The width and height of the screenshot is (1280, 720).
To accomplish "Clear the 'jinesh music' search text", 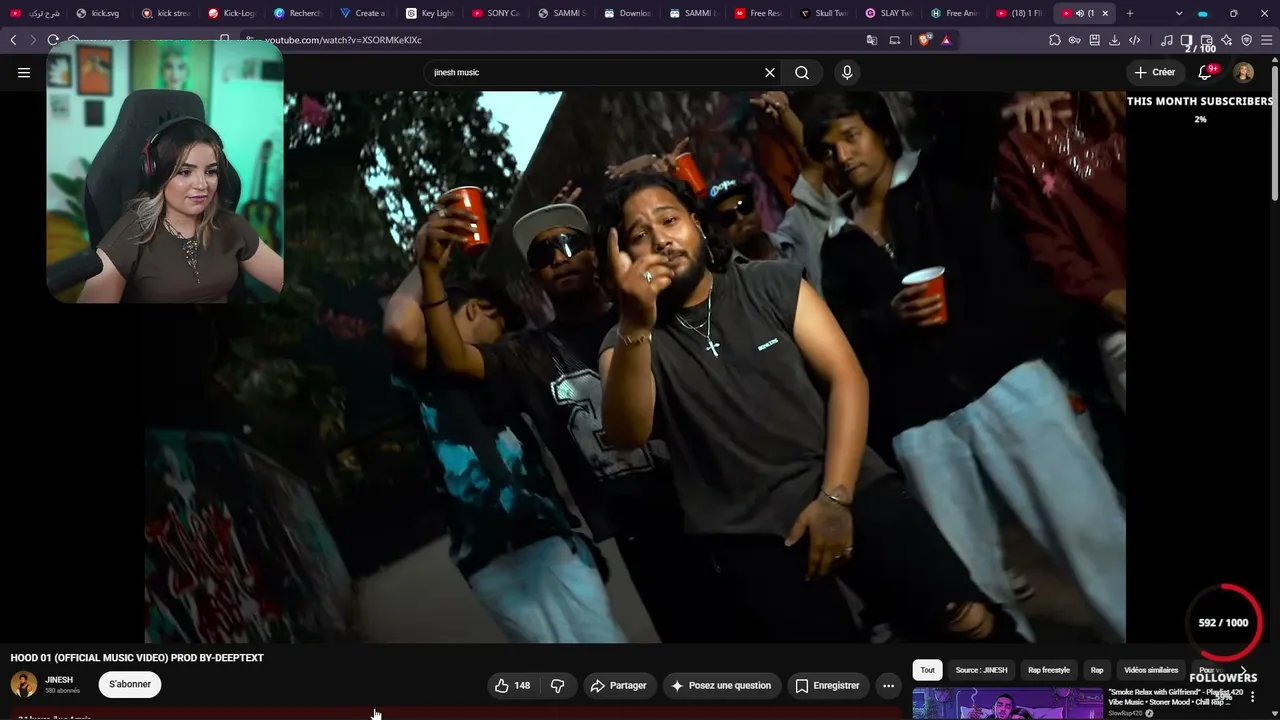I will pos(770,72).
